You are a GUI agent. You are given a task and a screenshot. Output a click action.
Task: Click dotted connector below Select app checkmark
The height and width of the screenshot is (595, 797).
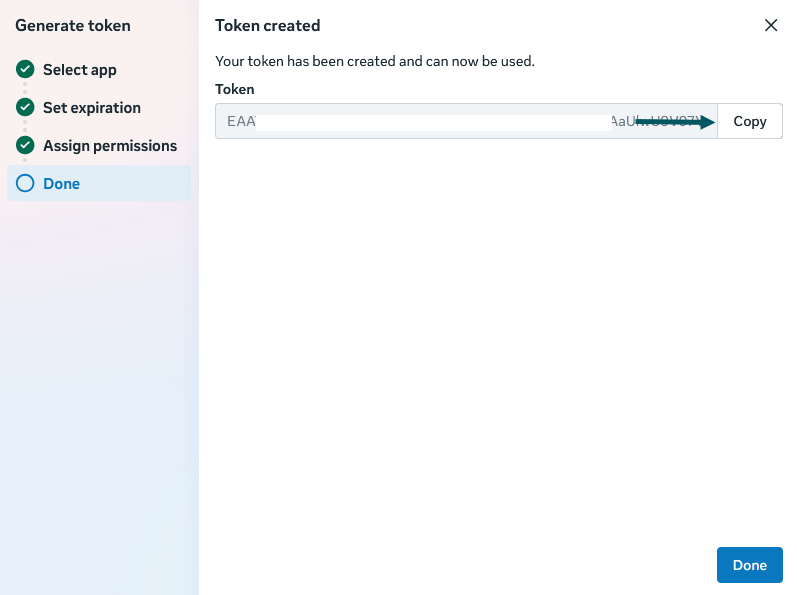pos(25,88)
